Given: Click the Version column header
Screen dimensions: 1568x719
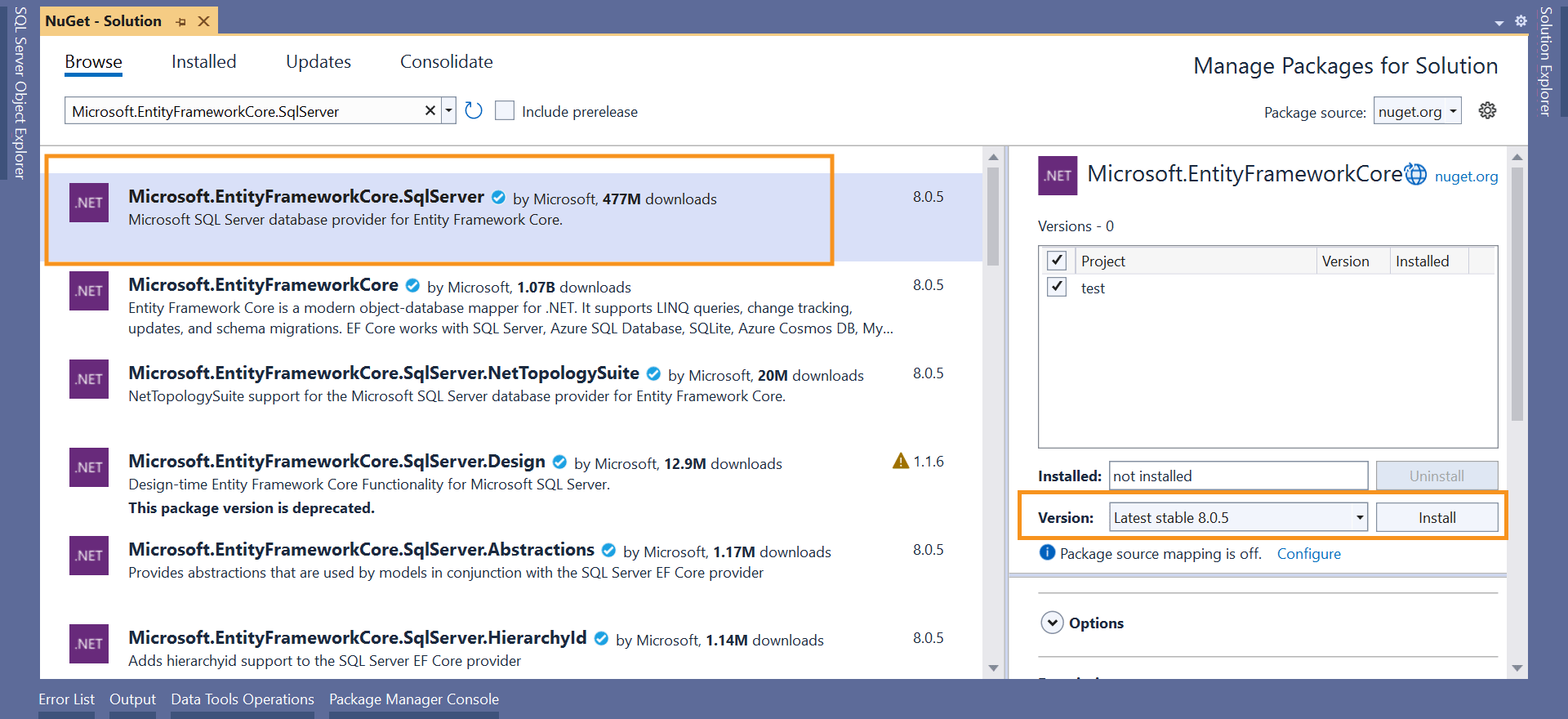Looking at the screenshot, I should click(x=1352, y=261).
